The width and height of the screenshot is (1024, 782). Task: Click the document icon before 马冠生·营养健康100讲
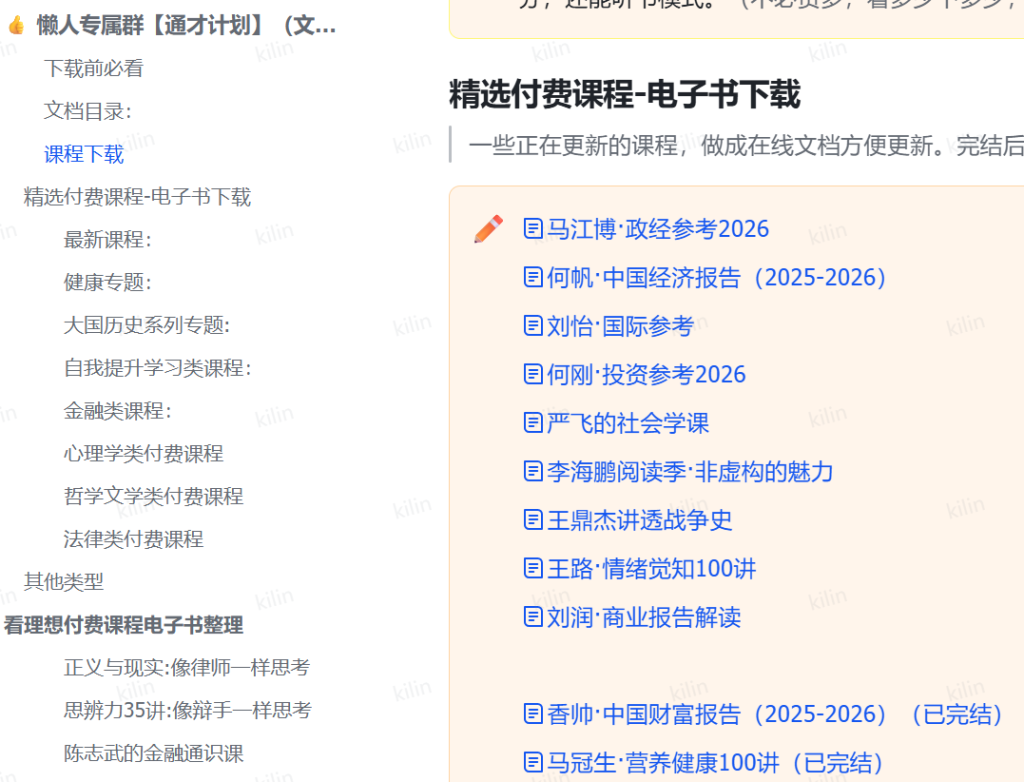coord(532,762)
